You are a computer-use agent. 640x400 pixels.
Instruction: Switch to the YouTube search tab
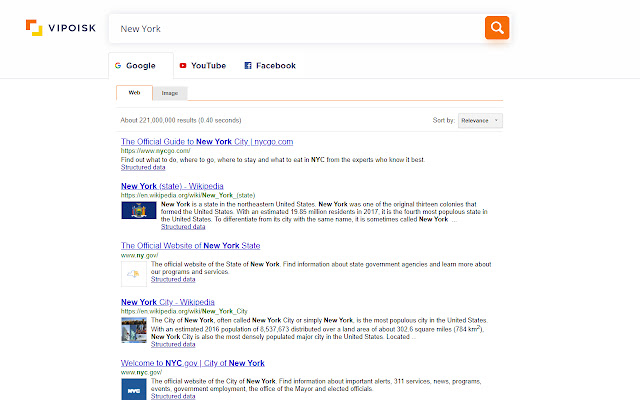point(203,65)
